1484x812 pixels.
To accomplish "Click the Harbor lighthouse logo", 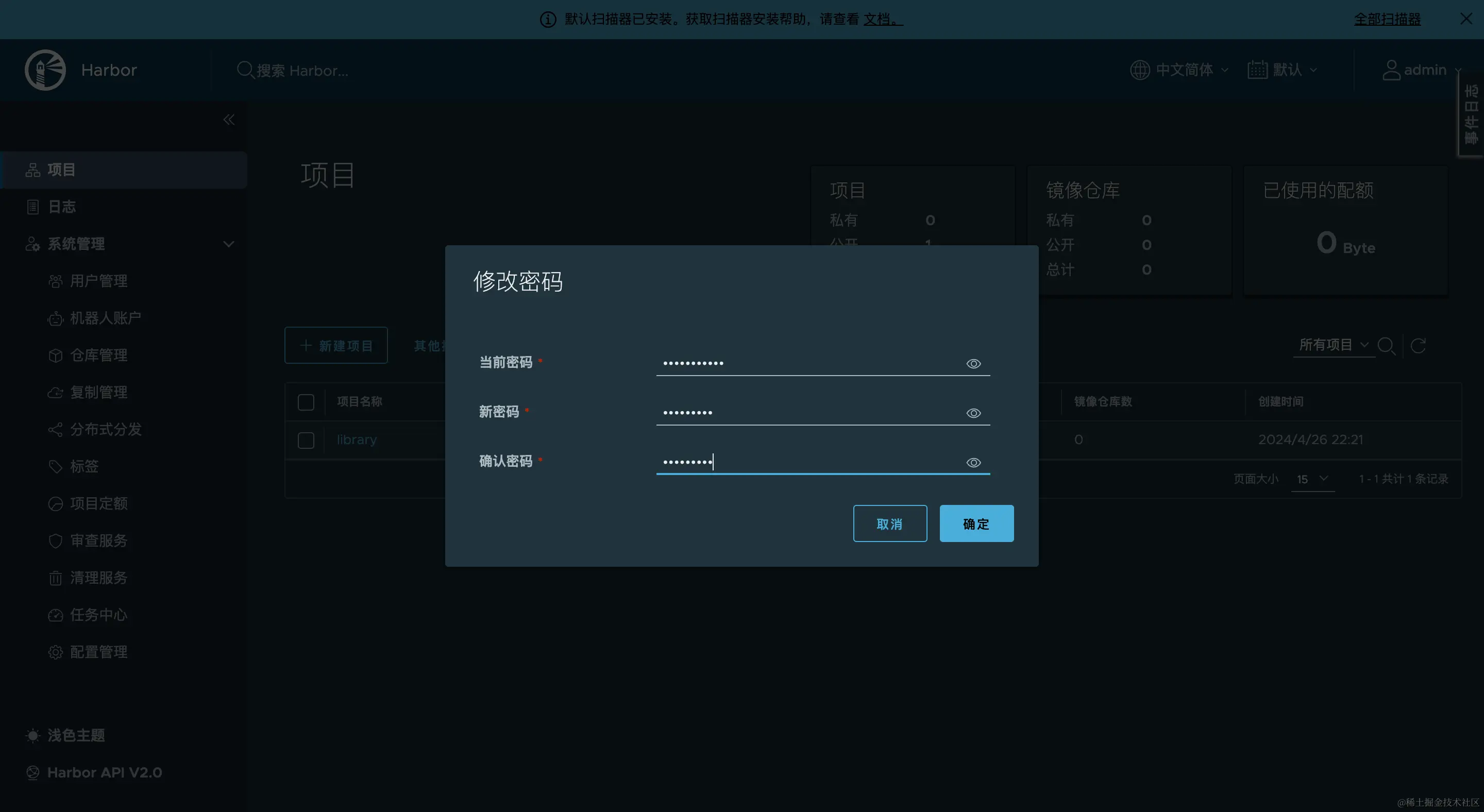I will pos(45,70).
